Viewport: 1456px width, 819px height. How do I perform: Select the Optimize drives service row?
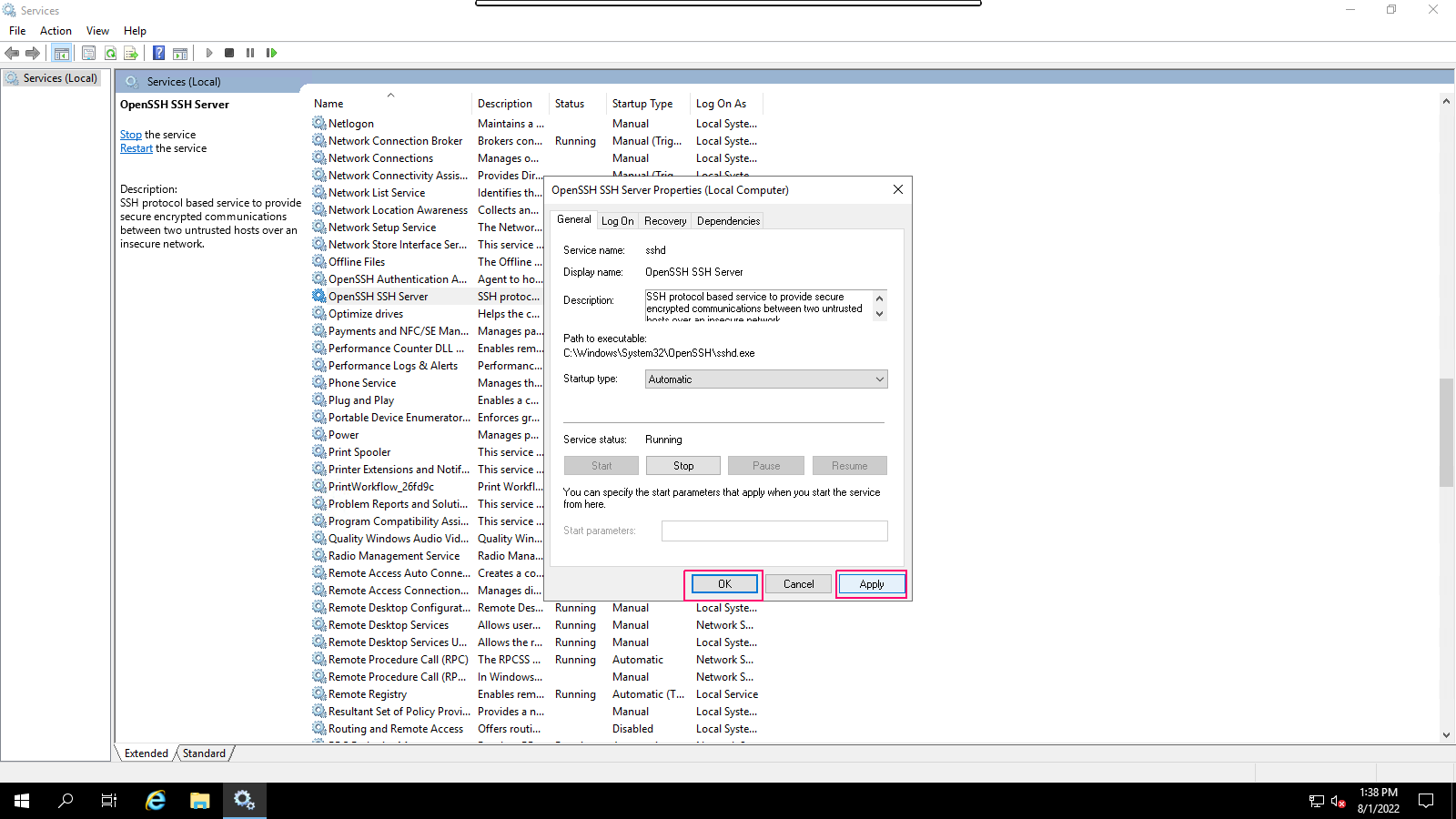click(x=428, y=314)
